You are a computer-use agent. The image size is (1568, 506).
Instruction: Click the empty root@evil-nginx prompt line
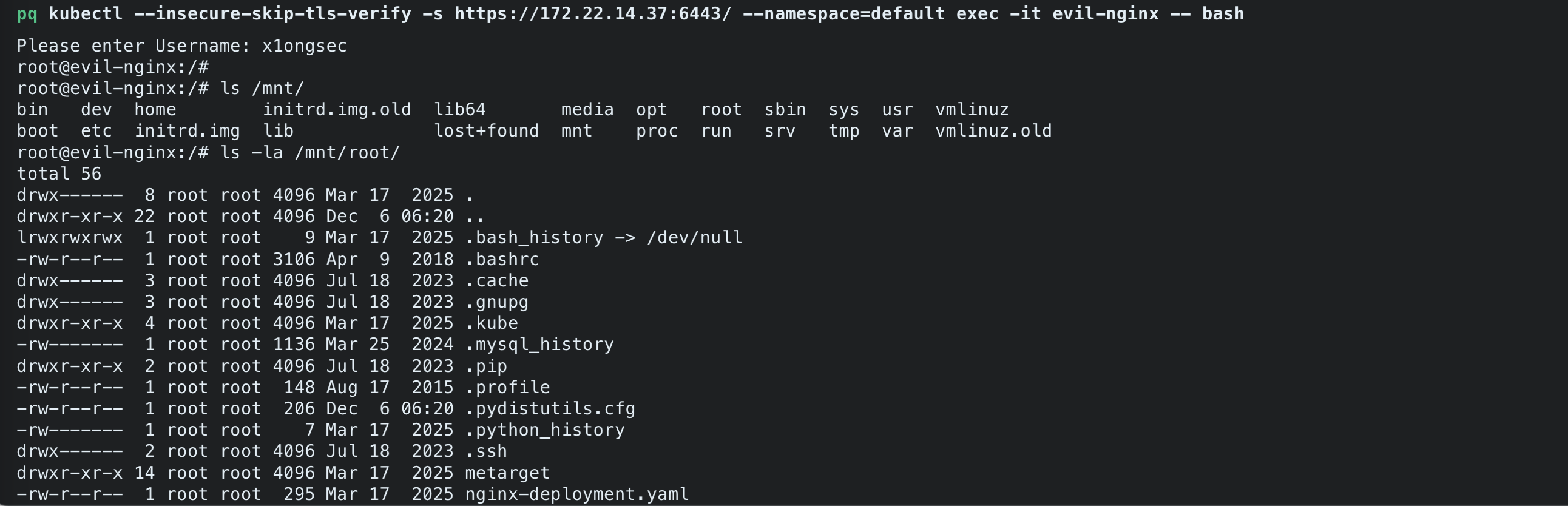click(113, 67)
